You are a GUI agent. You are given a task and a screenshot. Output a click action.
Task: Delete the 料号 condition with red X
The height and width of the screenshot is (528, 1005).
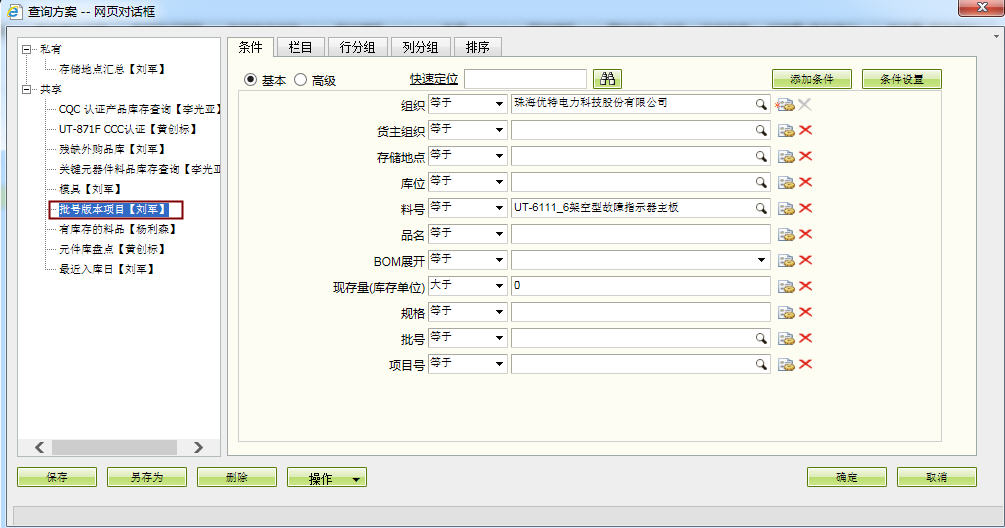(806, 208)
